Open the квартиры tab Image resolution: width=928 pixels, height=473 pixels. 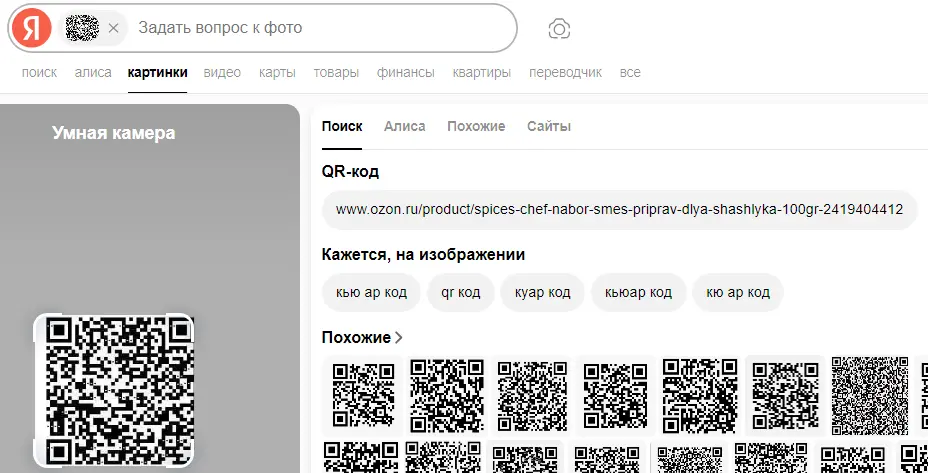(482, 72)
